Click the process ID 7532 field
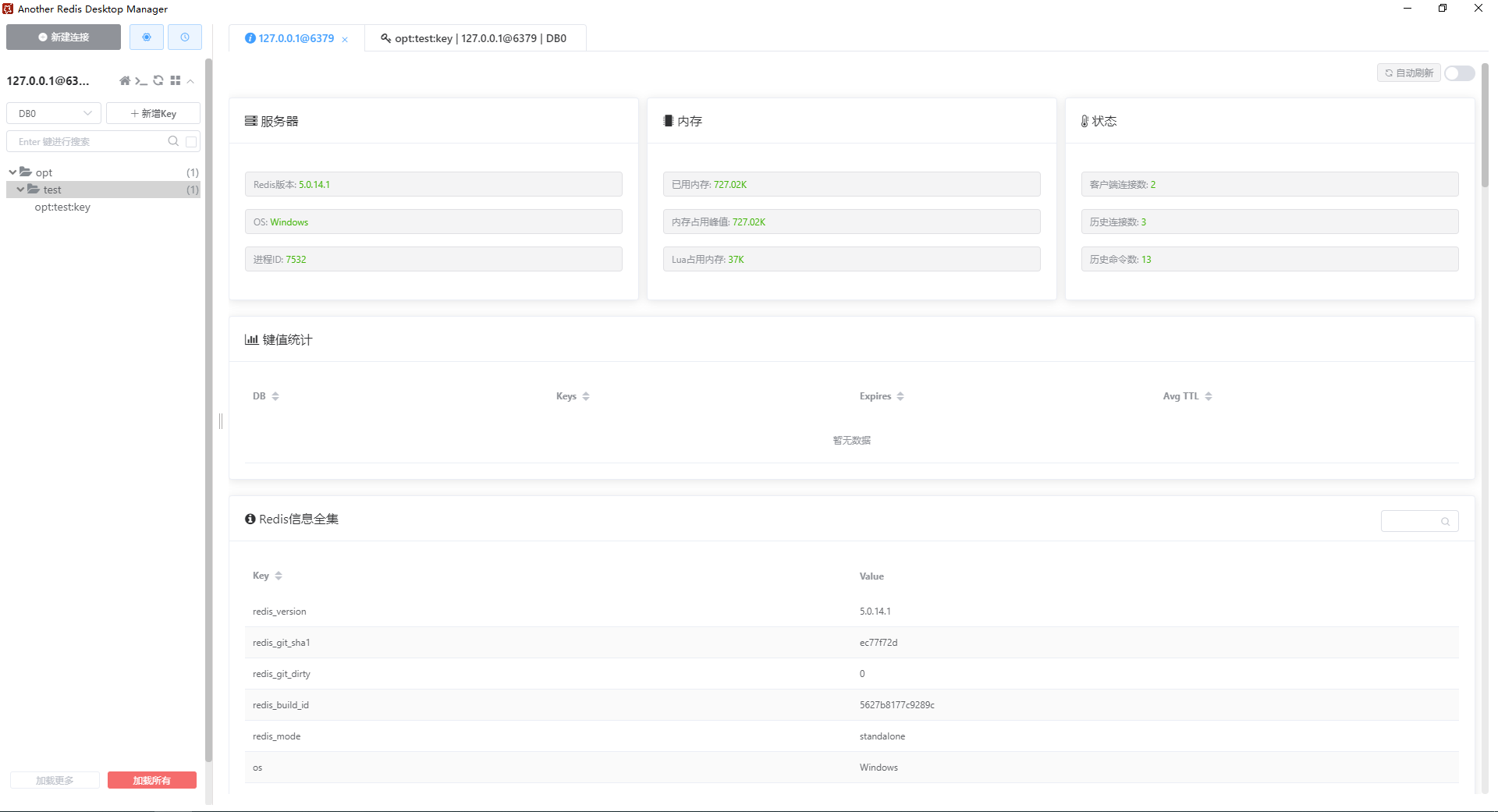The height and width of the screenshot is (812, 1498). click(434, 259)
